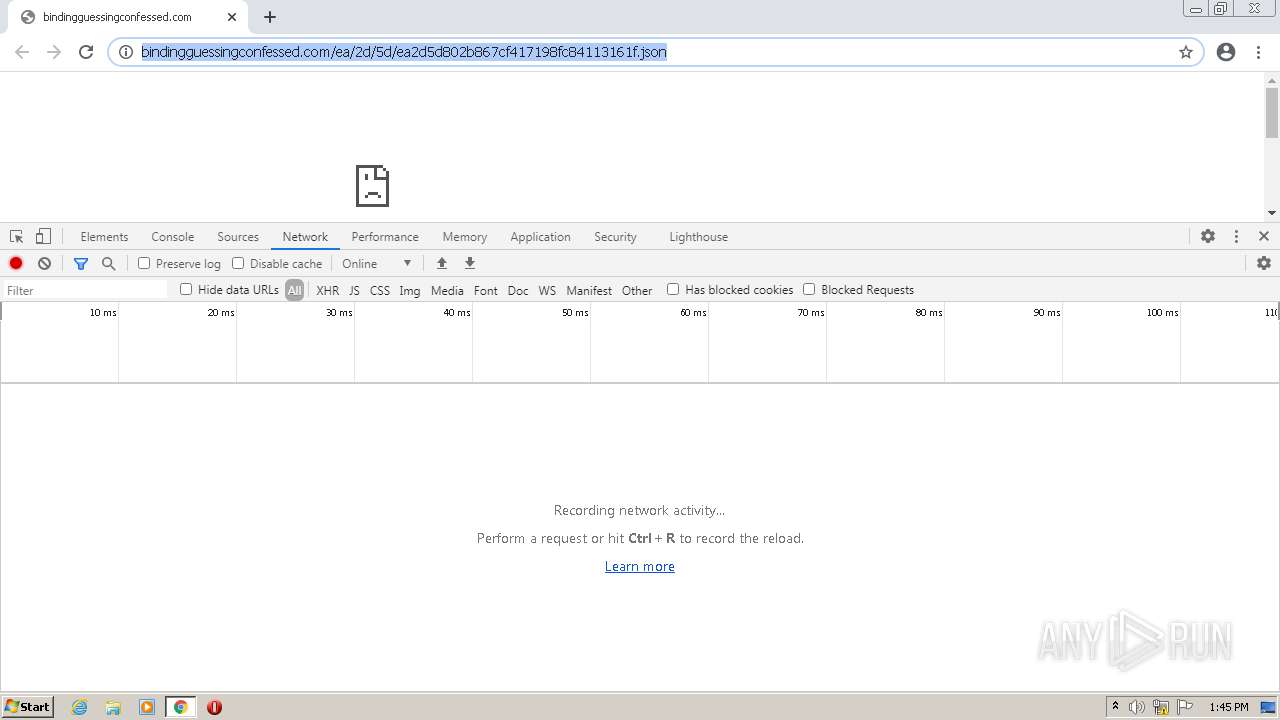Switch to the Memory tab
The height and width of the screenshot is (720, 1280).
point(465,237)
